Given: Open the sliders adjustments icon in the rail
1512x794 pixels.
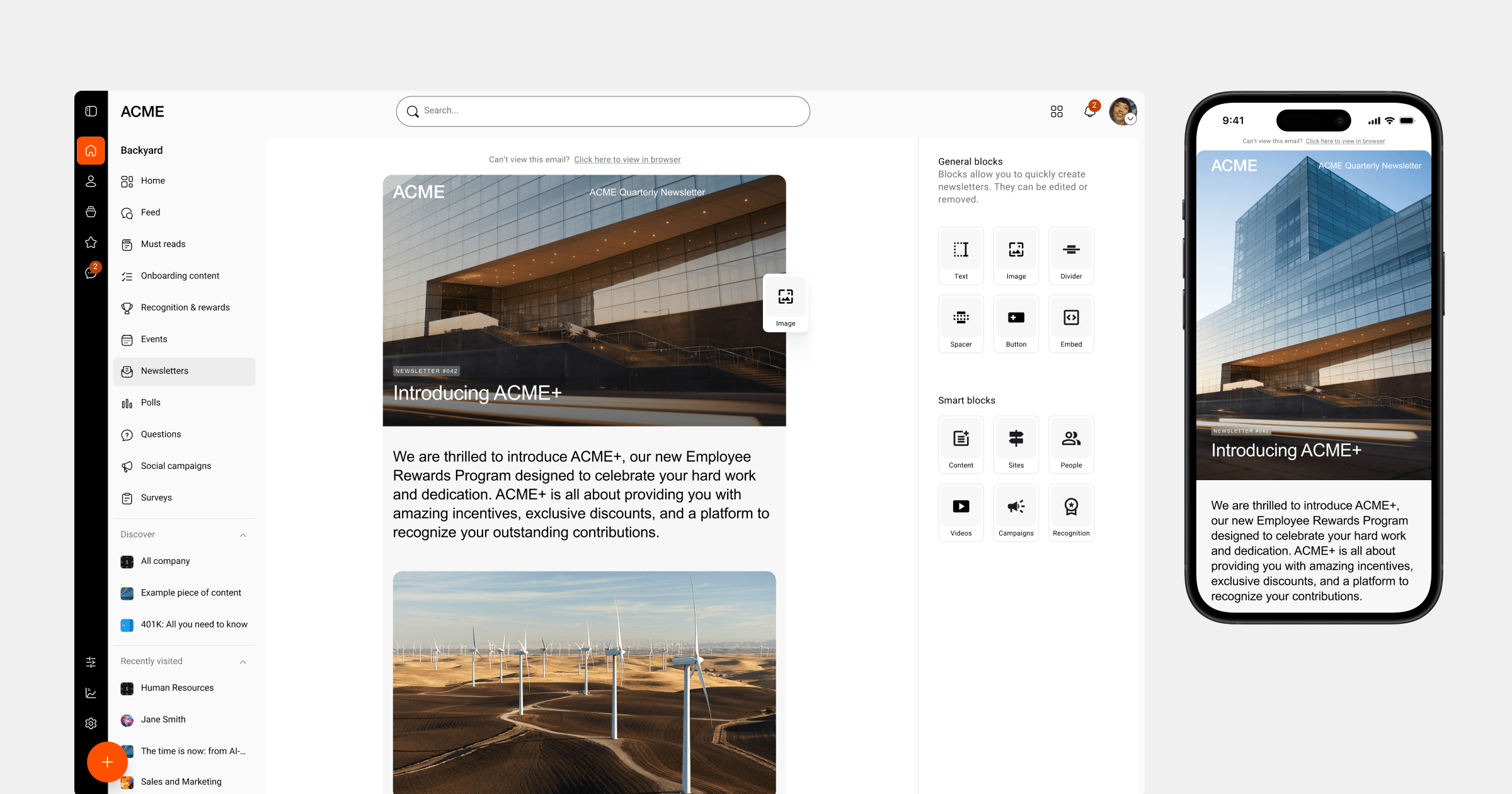Looking at the screenshot, I should [x=91, y=662].
